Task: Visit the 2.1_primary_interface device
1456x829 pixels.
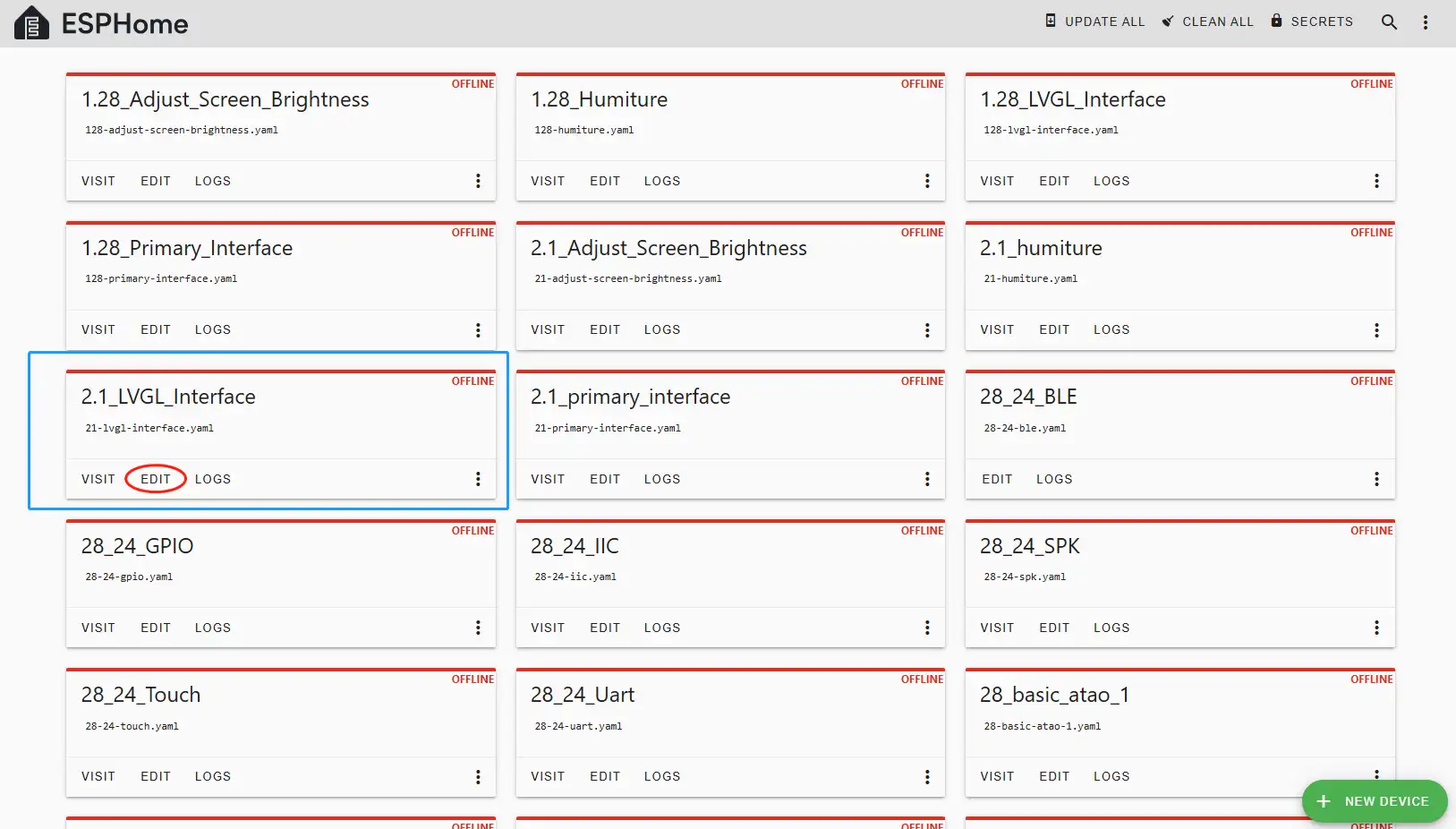Action: tap(548, 479)
